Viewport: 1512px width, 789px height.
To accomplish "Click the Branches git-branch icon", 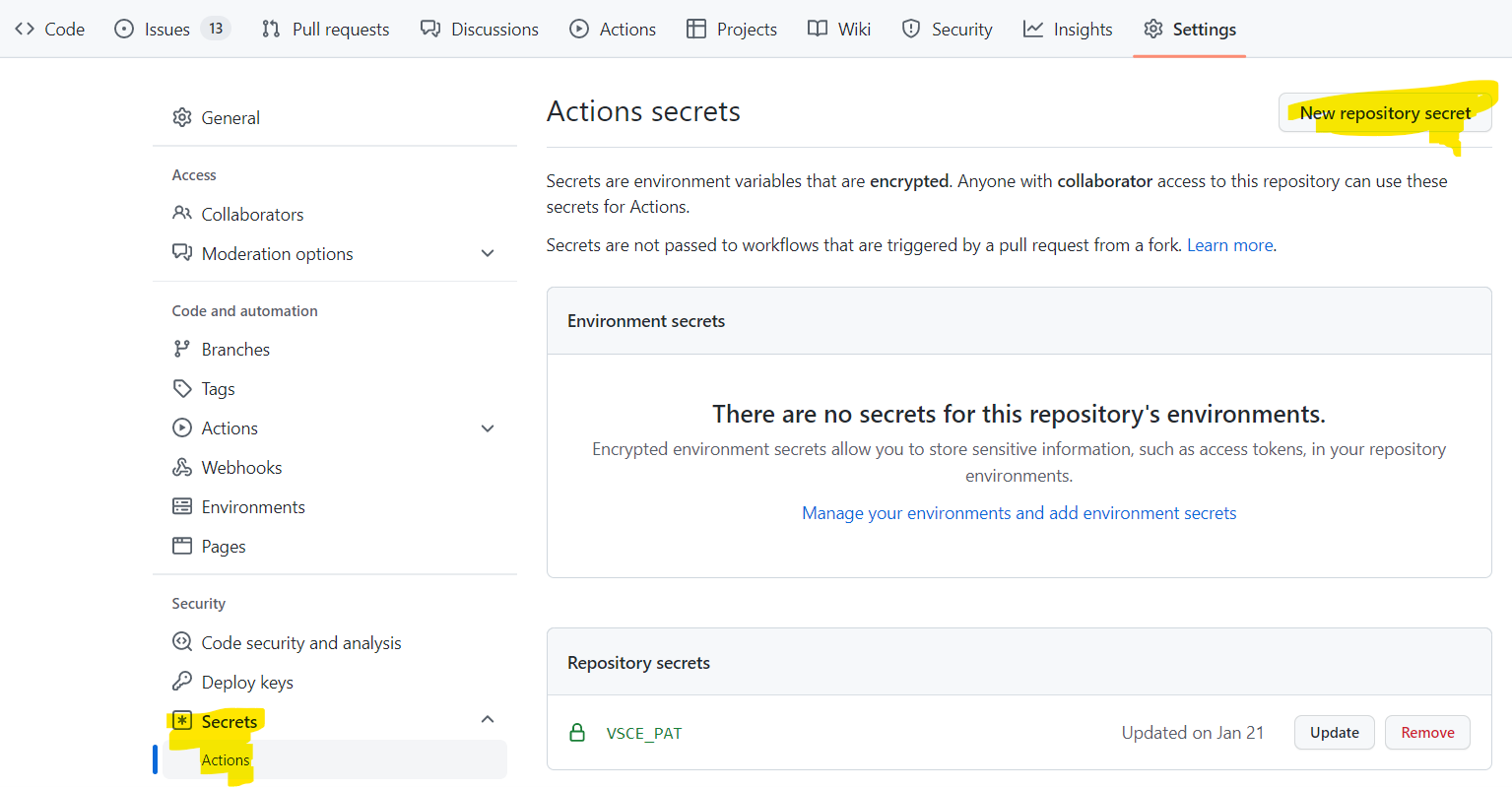I will click(182, 349).
